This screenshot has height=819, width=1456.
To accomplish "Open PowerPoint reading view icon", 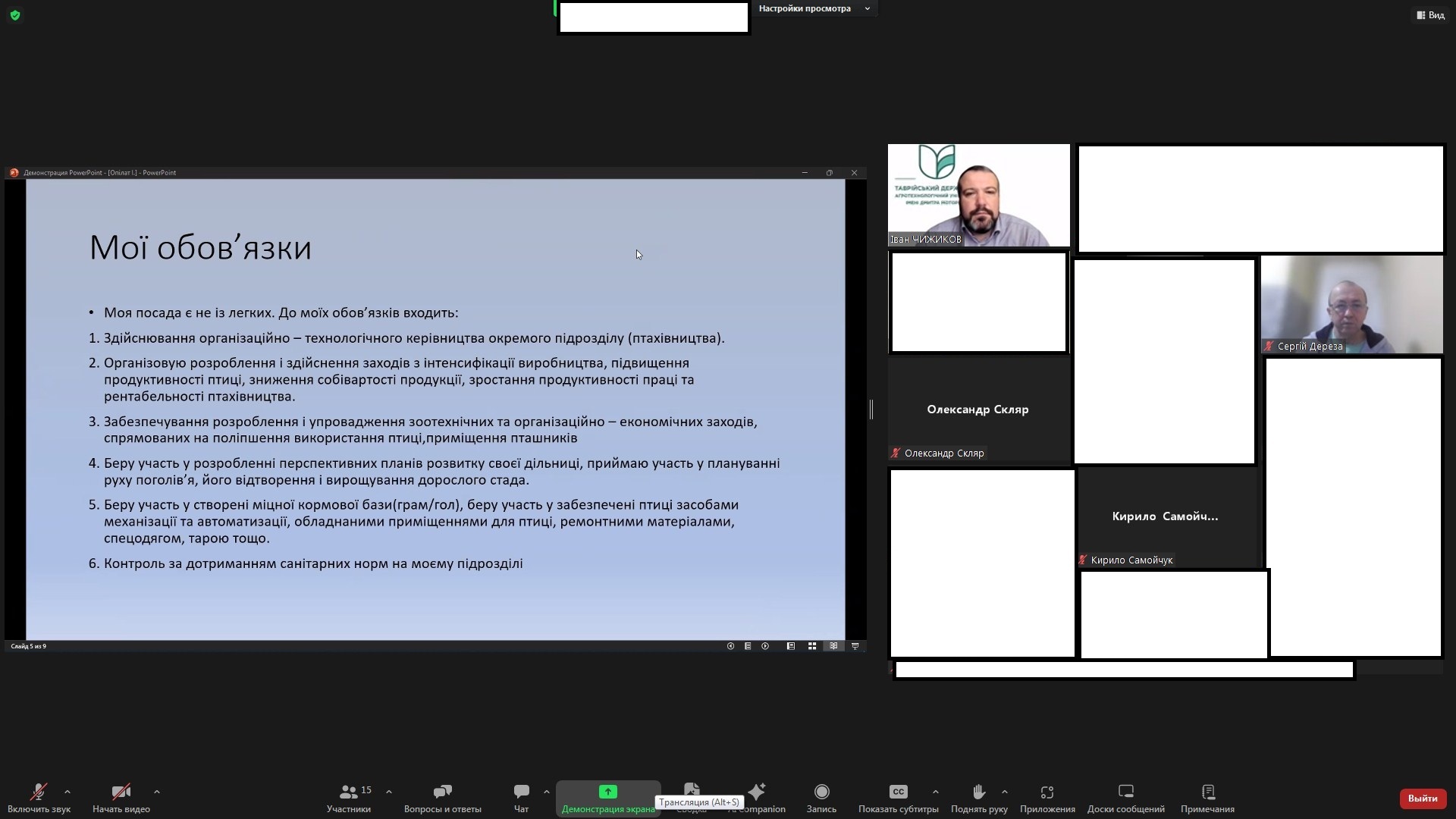I will click(833, 646).
